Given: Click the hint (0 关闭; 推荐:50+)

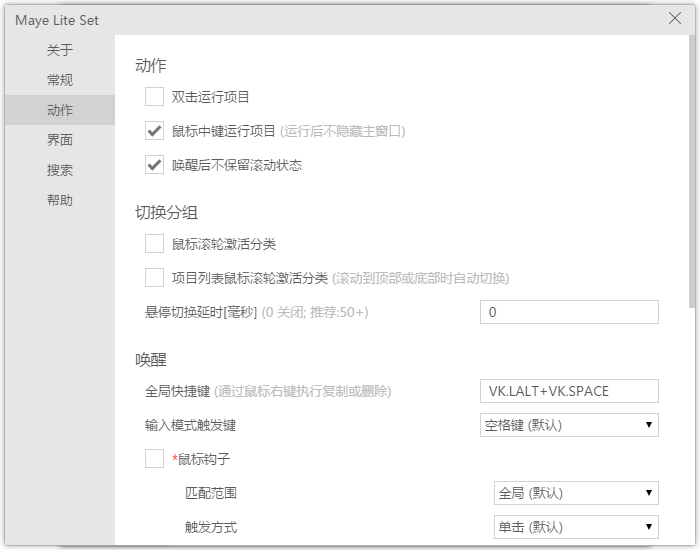Looking at the screenshot, I should 315,312.
